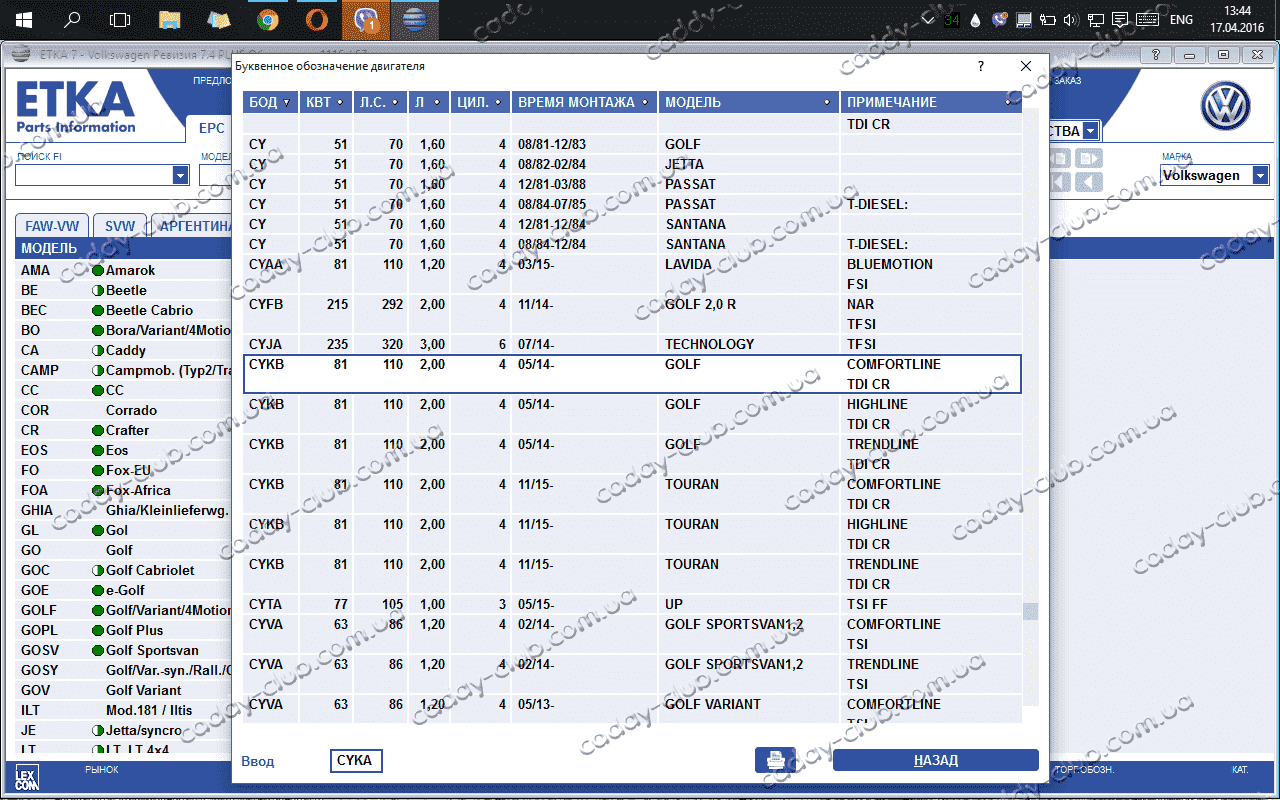Select the CYFB GOLF 2,0 R row
Image resolution: width=1280 pixels, height=800 pixels.
(x=632, y=314)
